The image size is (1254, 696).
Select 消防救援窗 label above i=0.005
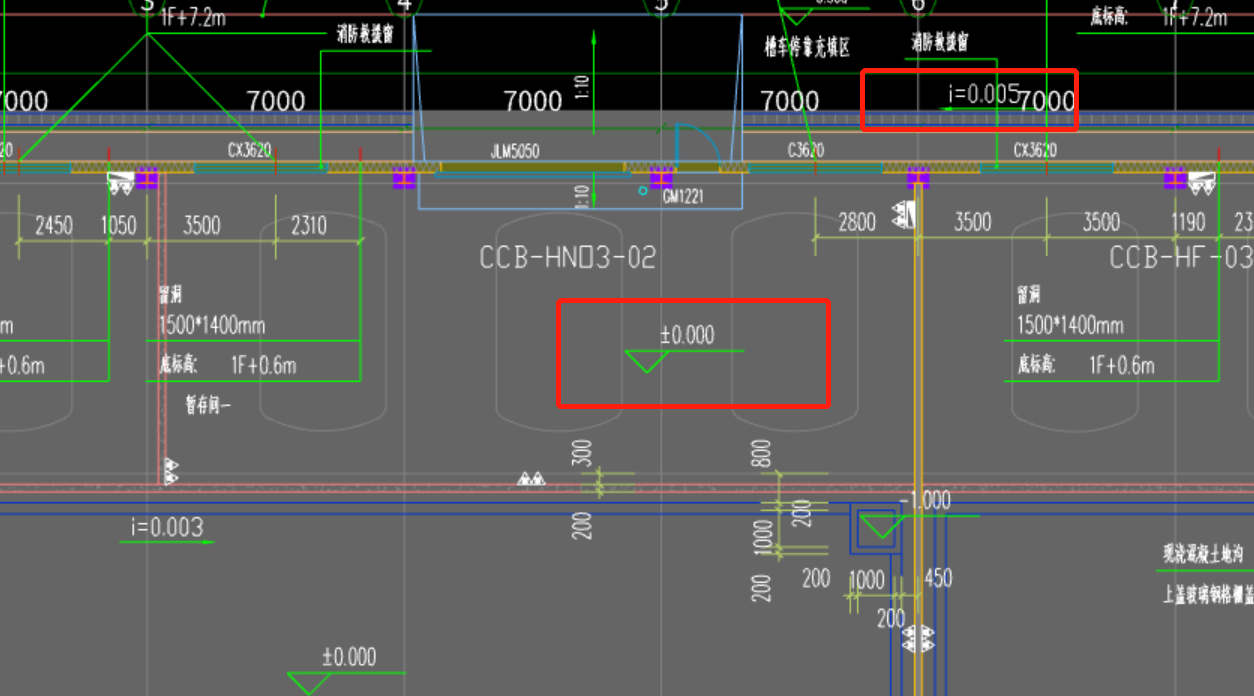[939, 43]
